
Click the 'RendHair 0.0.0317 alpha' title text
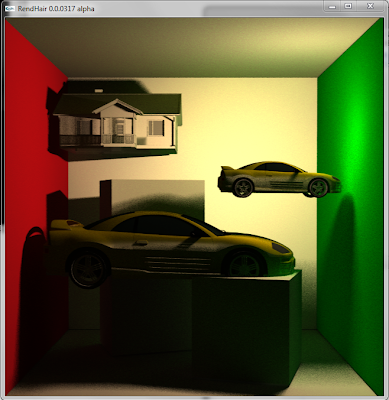[56, 9]
